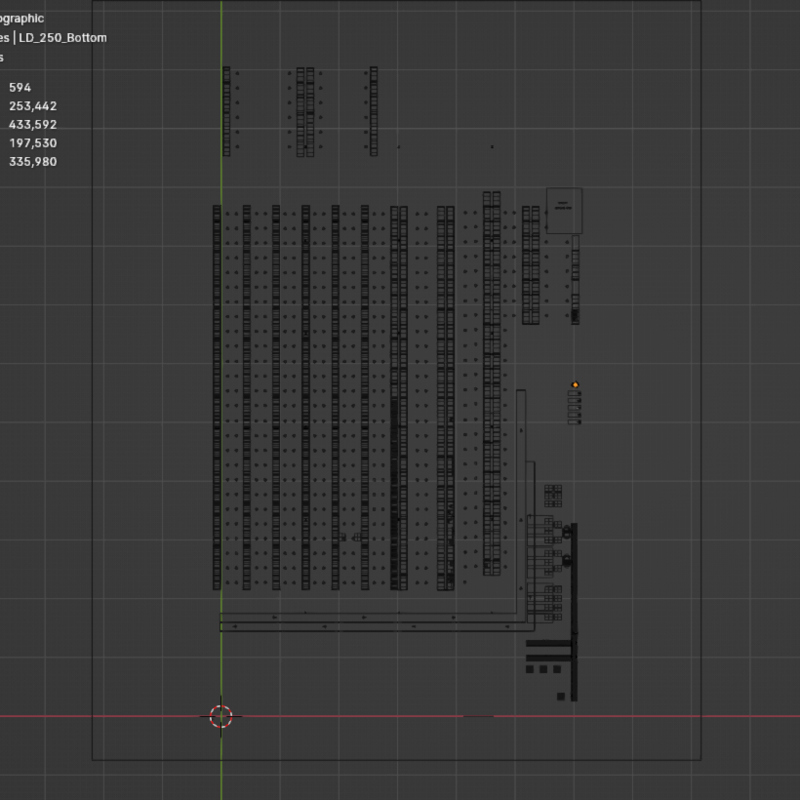Click the leftmost long rack column

pos(217,397)
